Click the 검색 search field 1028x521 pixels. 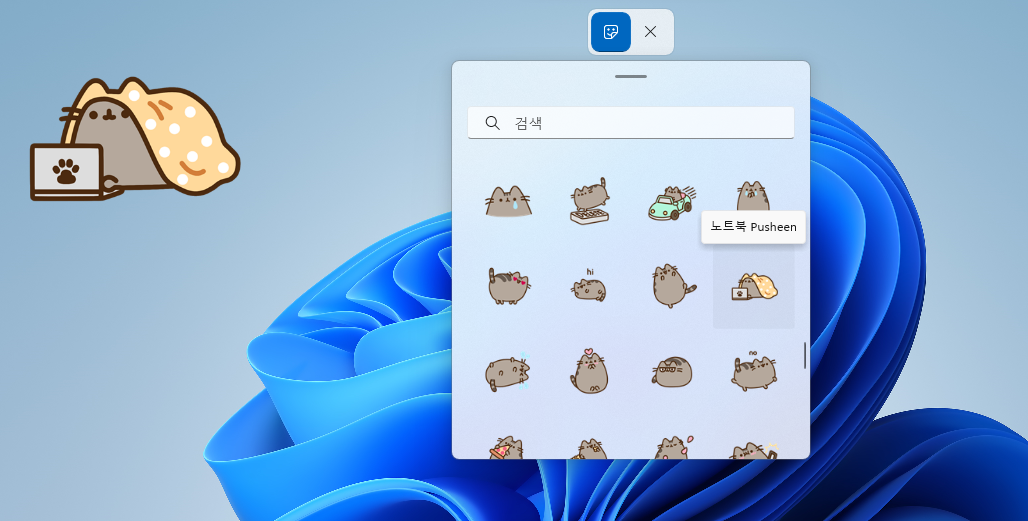coord(631,123)
